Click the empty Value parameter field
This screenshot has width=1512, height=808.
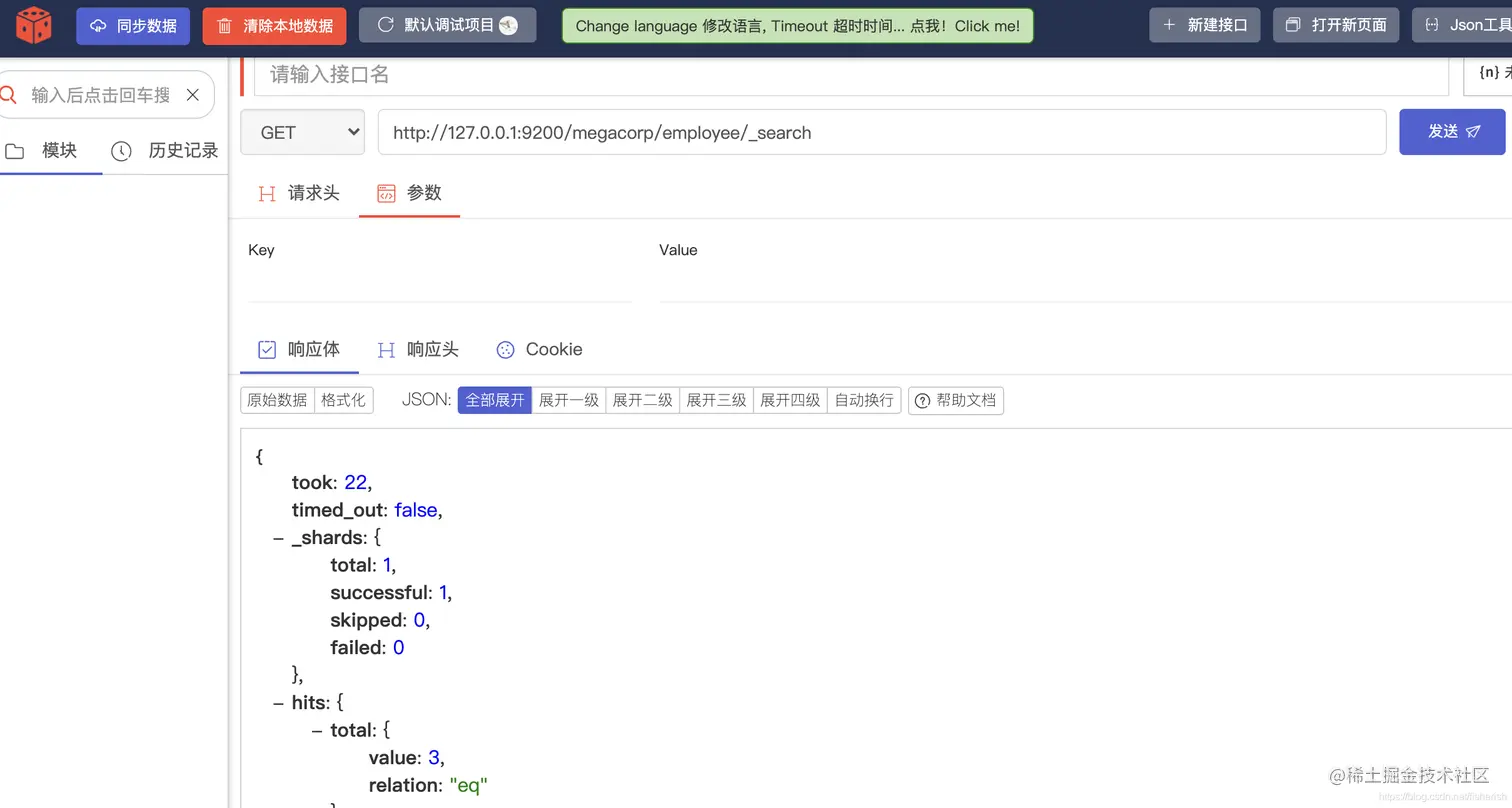[x=1085, y=283]
